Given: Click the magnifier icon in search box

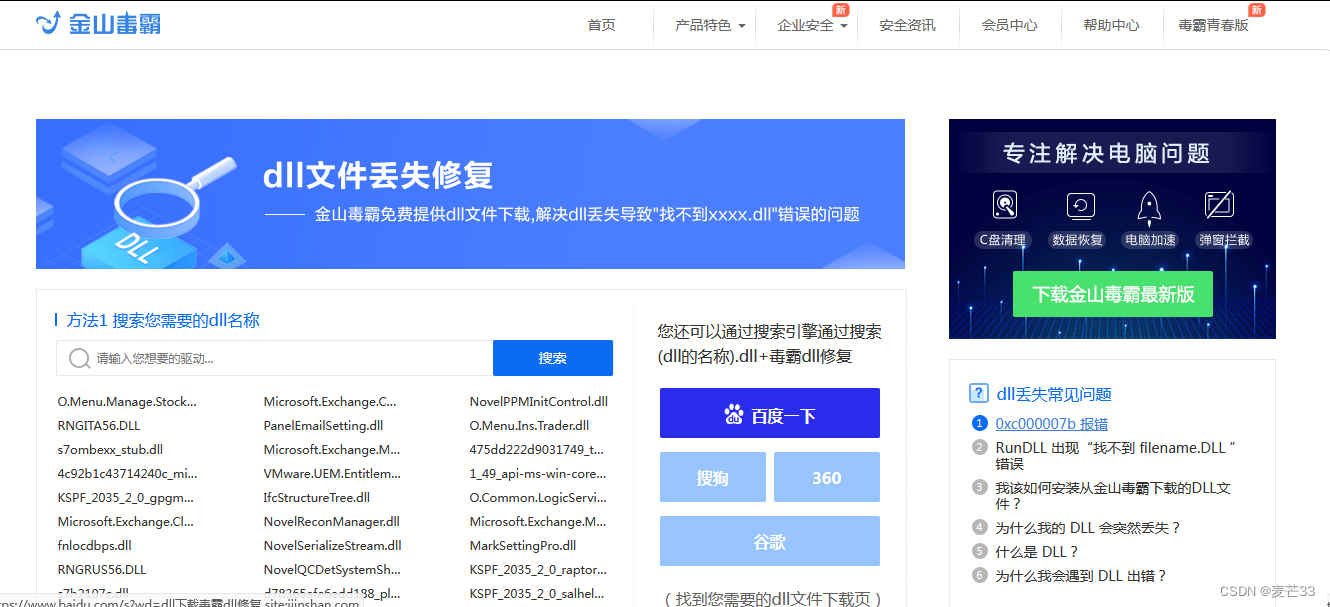Looking at the screenshot, I should pyautogui.click(x=79, y=358).
